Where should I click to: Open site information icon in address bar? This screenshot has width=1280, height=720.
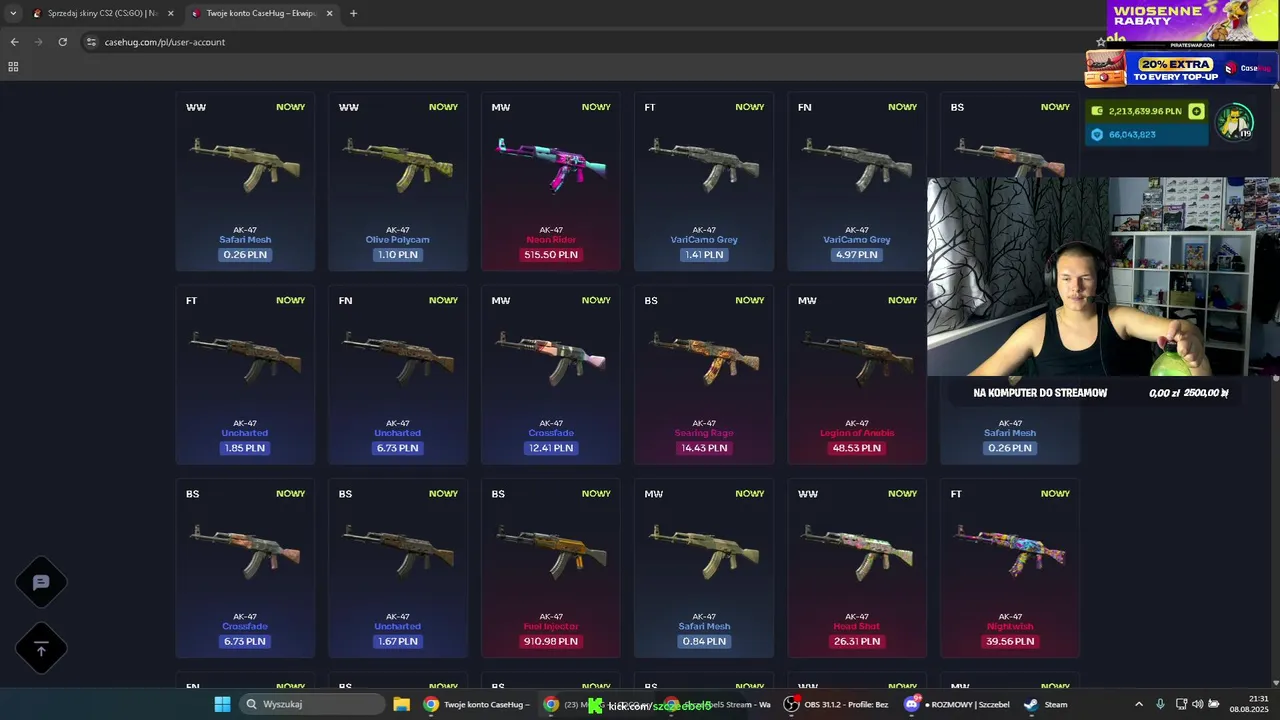pos(91,42)
